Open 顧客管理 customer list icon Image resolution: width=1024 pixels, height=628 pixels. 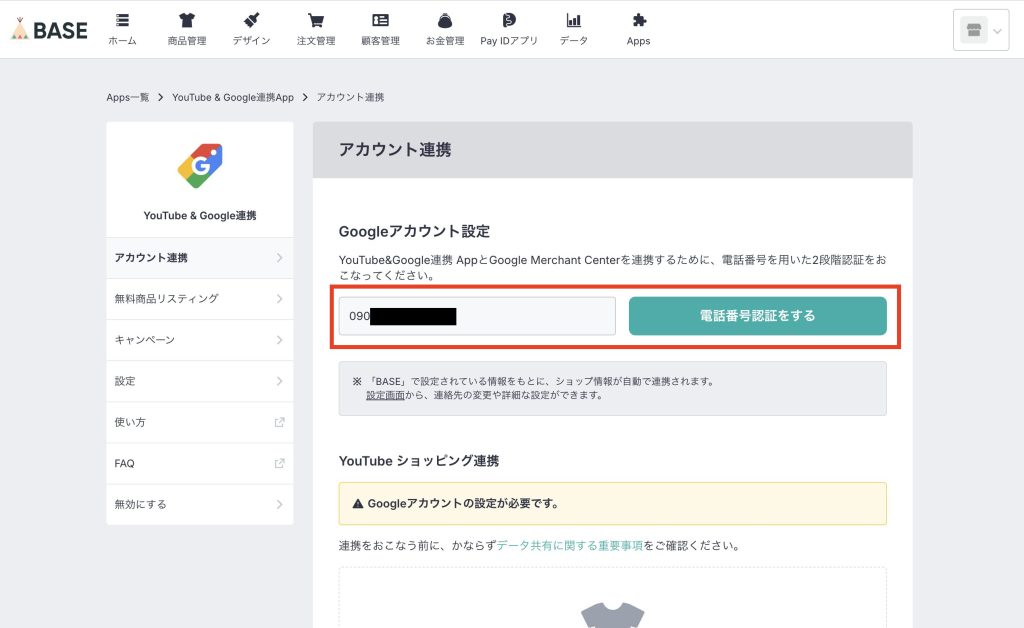point(380,20)
